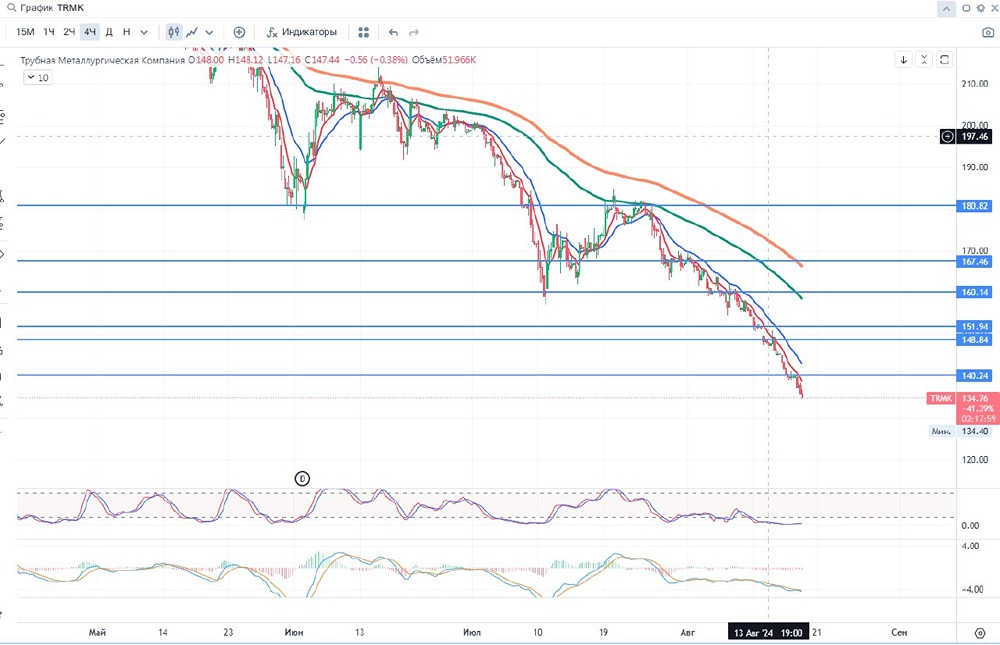Viewport: 1000px width, 645px height.
Task: Click the TRMK last price tag
Action: [x=941, y=398]
